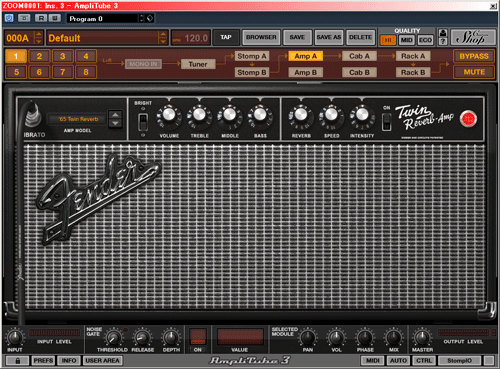Click amp model down arrow
The width and height of the screenshot is (500, 369).
(115, 123)
